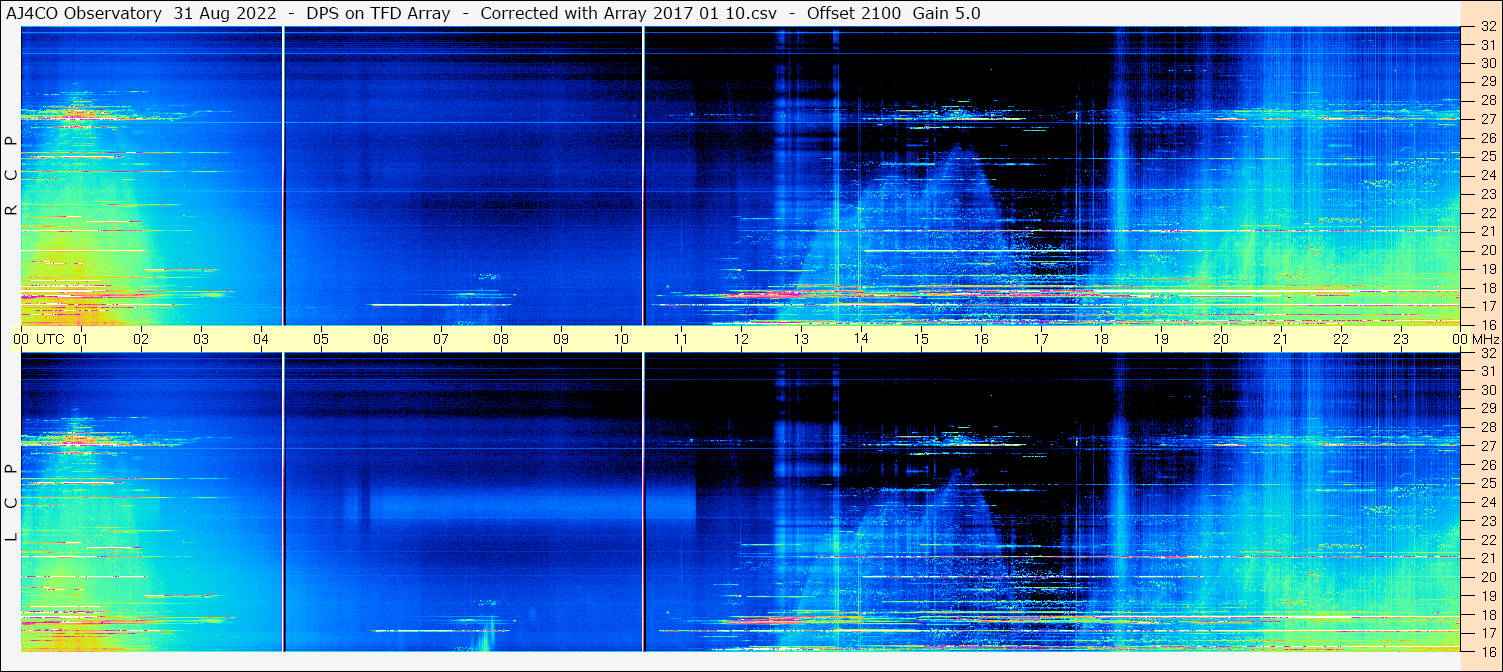This screenshot has height=672, width=1503.
Task: Click hour 17 on the UTC time axis
Action: pyautogui.click(x=1041, y=339)
